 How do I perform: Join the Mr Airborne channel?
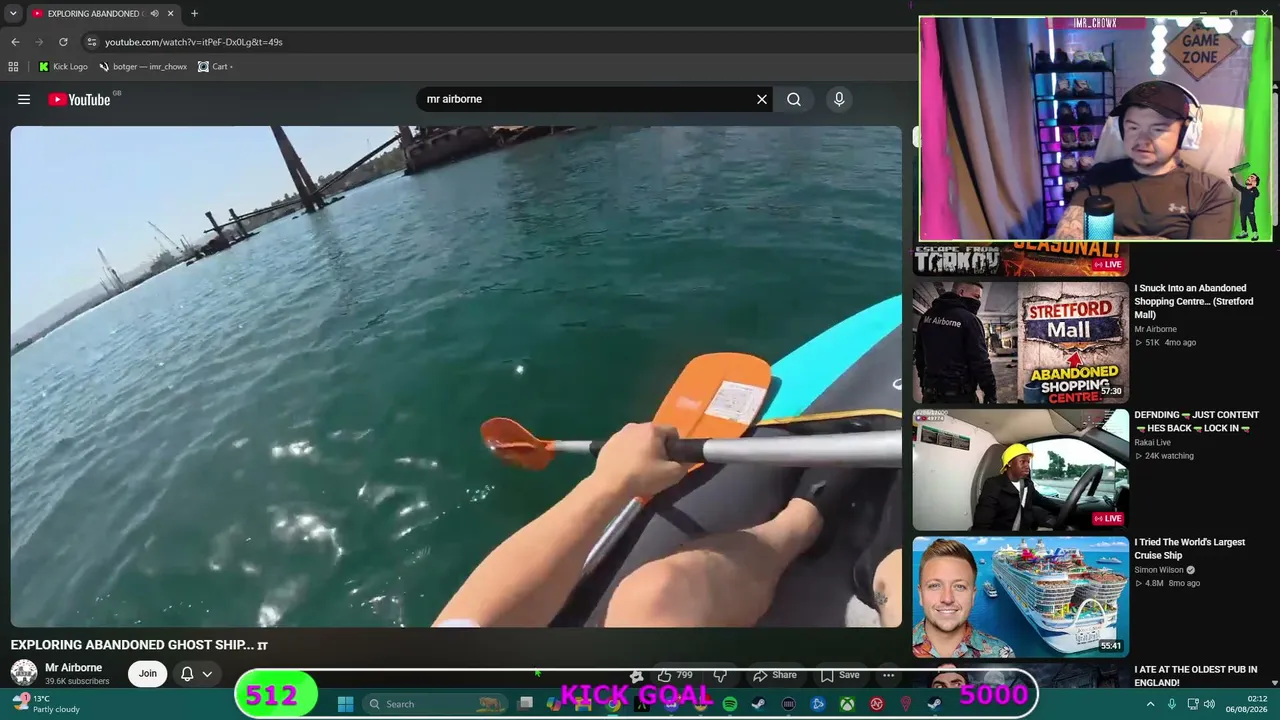click(x=148, y=673)
